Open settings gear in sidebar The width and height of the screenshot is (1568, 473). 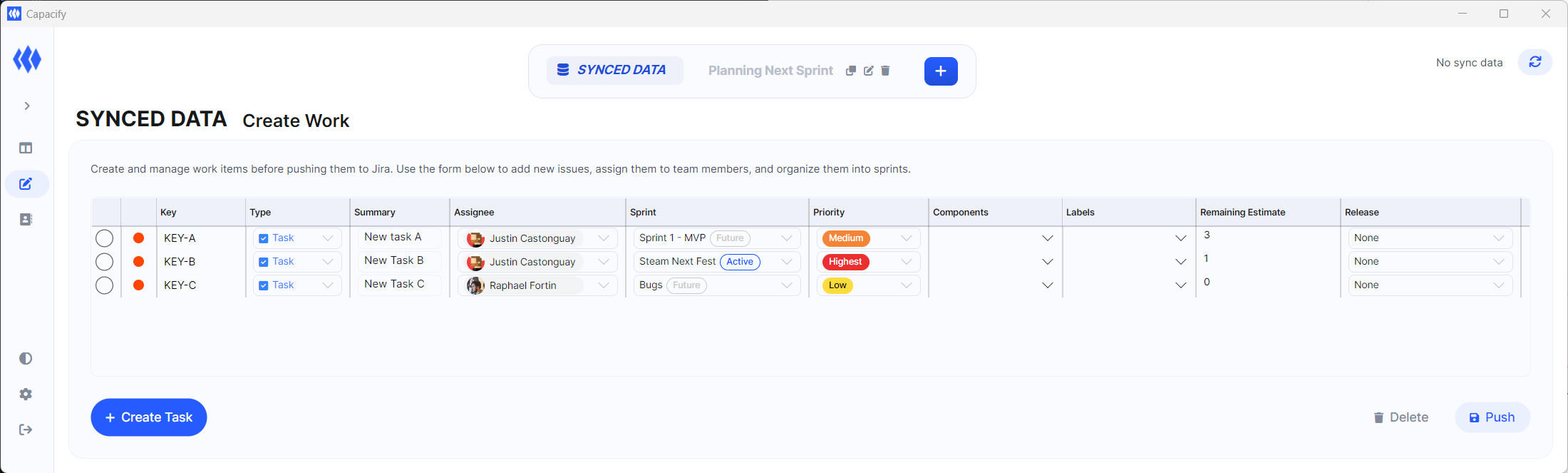click(x=26, y=394)
